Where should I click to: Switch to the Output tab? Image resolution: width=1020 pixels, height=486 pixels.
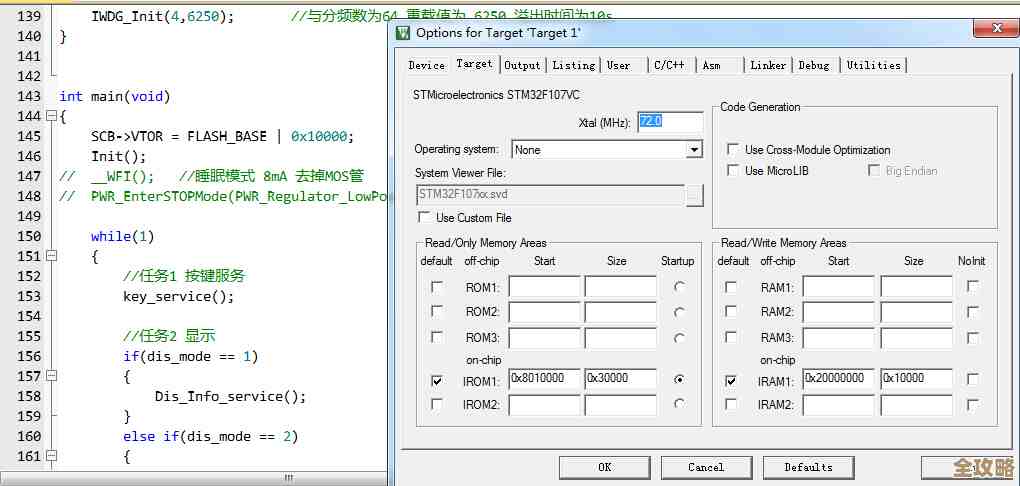click(x=522, y=65)
